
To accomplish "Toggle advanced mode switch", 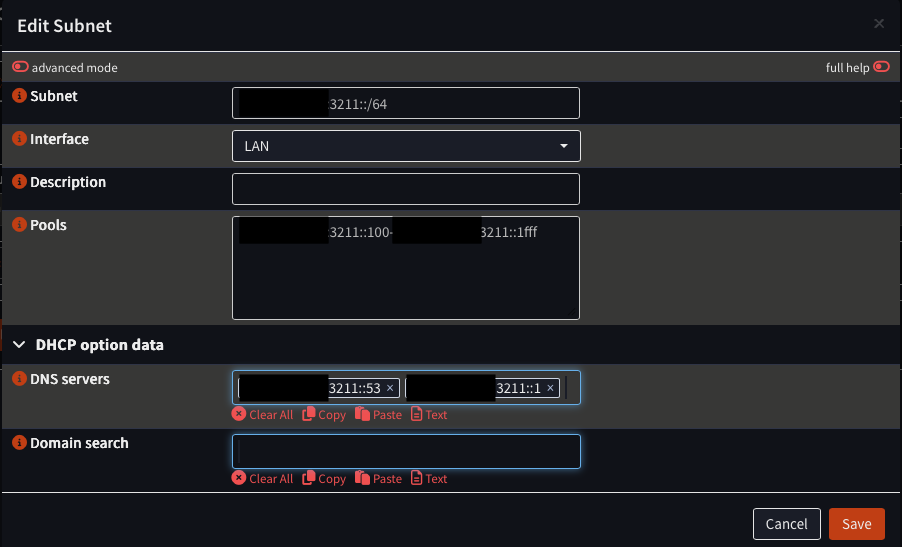I will click(21, 68).
